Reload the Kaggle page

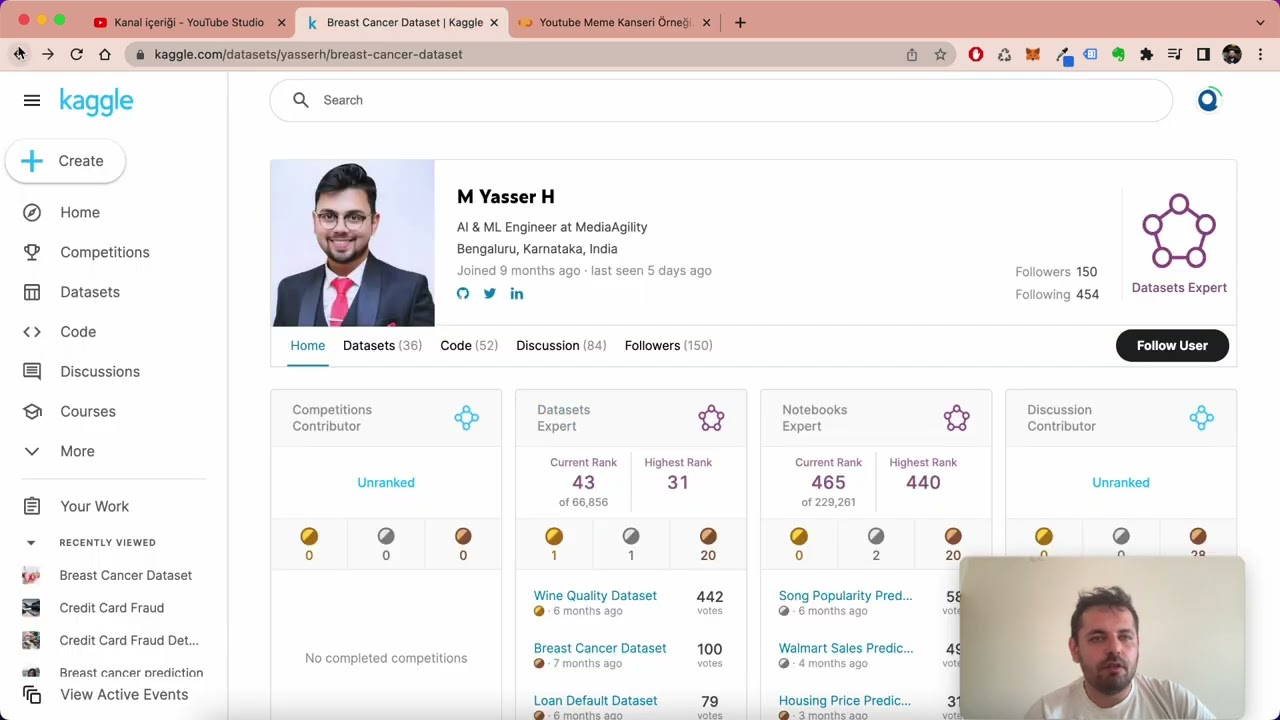point(76,54)
